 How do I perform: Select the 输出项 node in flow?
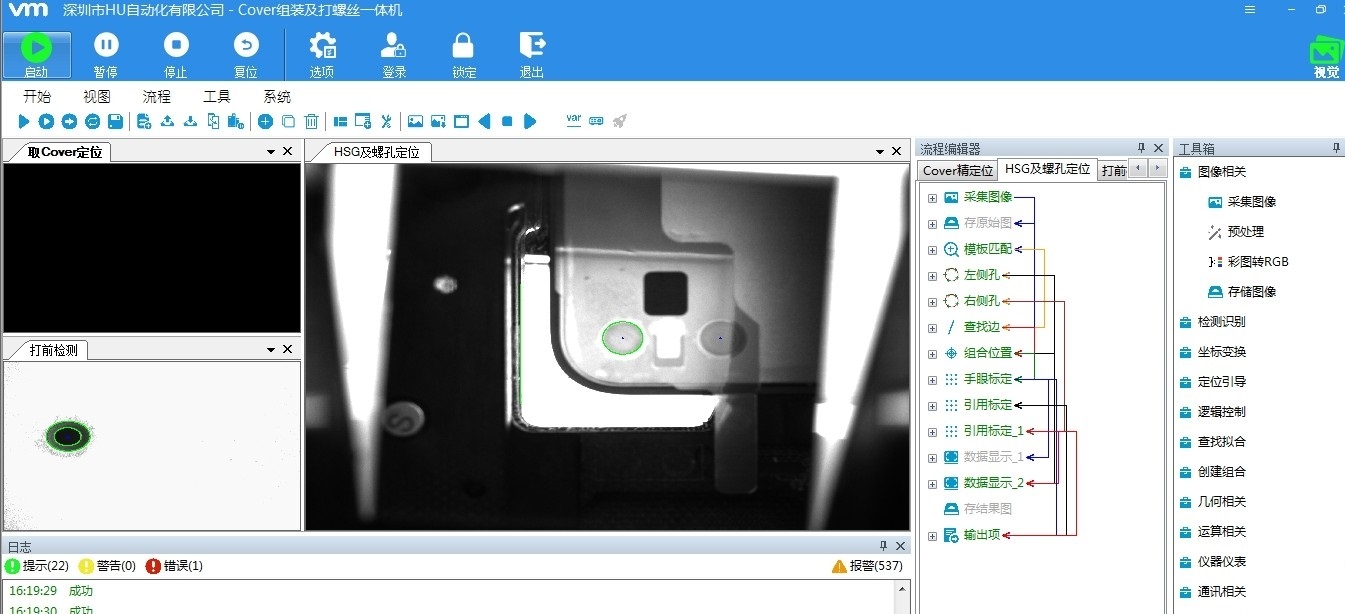point(981,536)
